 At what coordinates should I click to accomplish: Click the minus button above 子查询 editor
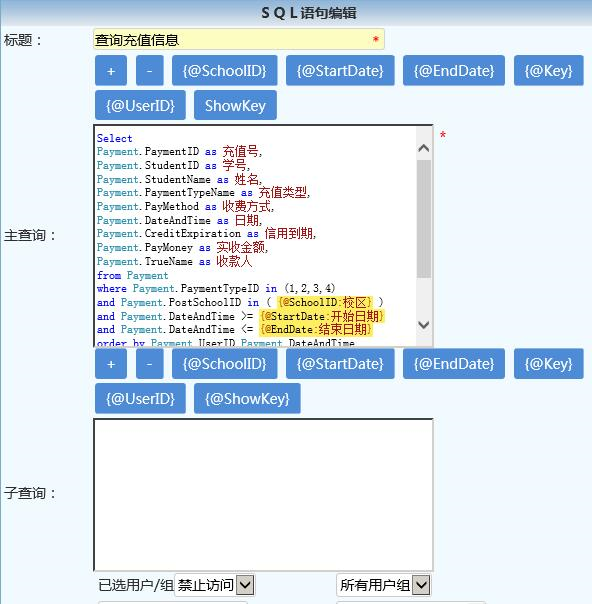[x=149, y=364]
